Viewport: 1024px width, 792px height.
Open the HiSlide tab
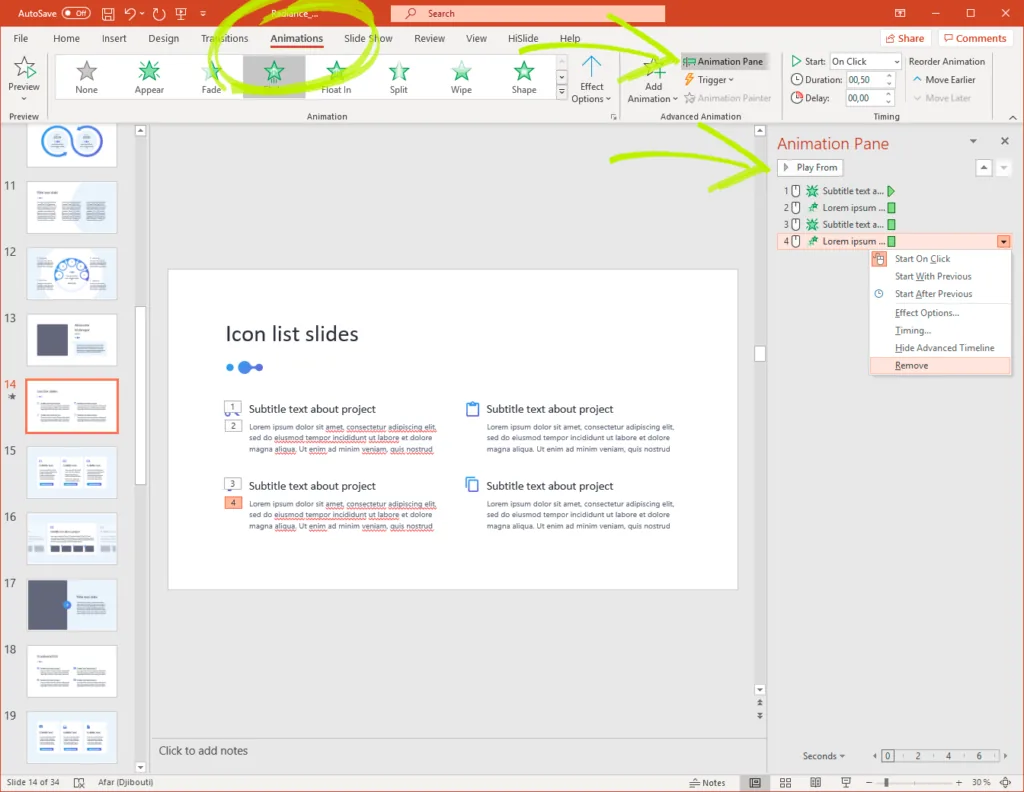coord(523,39)
